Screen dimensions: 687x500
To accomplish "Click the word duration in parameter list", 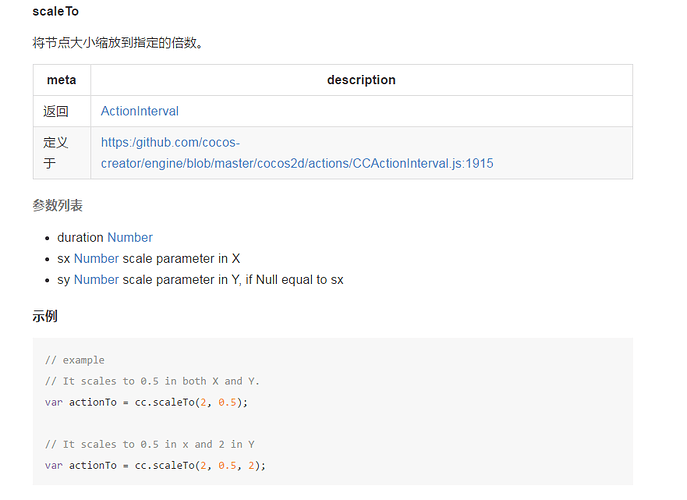I will (80, 237).
